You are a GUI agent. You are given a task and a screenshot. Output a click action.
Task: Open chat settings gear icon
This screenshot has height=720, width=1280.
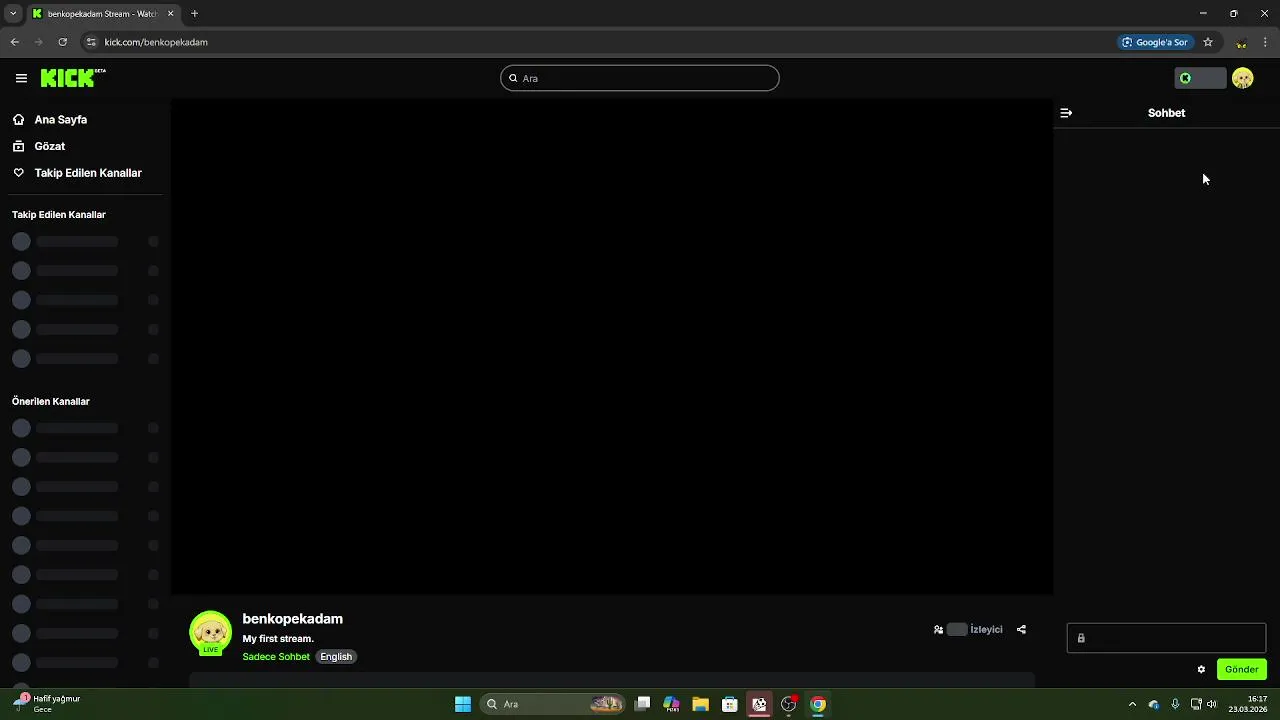[x=1201, y=669]
